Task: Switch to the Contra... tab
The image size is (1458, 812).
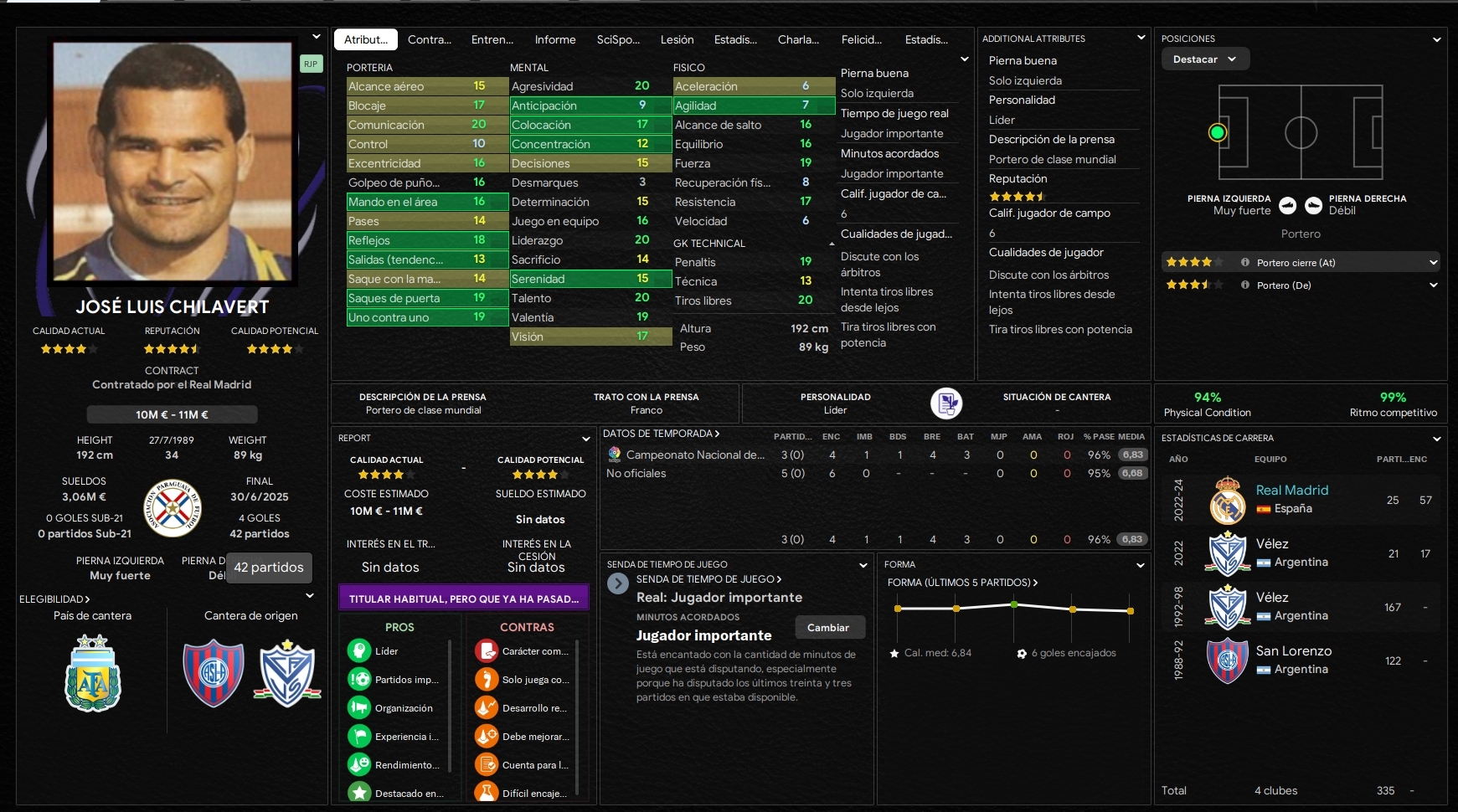Action: pos(430,39)
